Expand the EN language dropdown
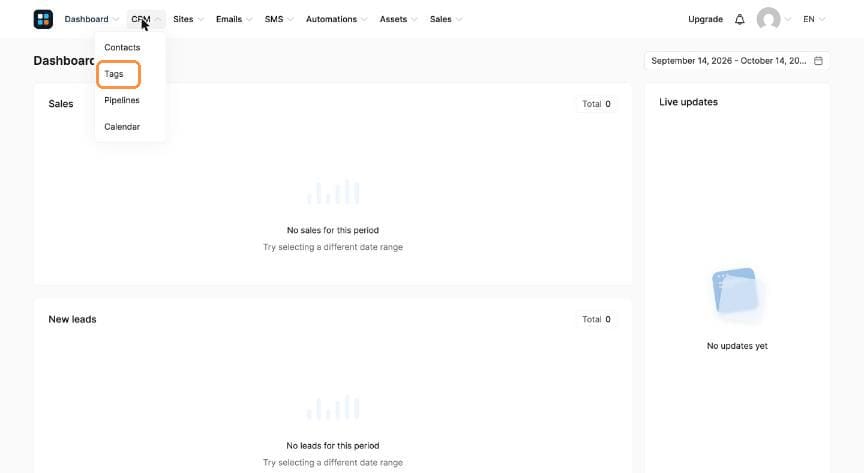 point(814,19)
